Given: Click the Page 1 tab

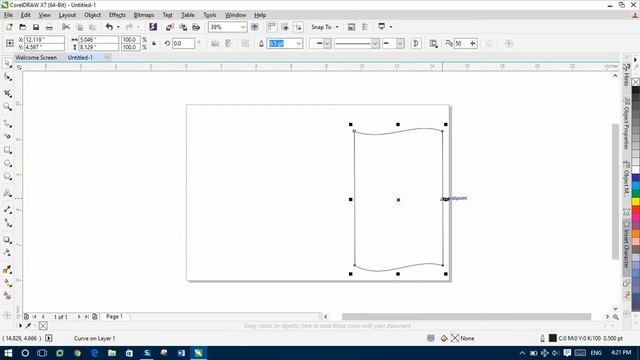Looking at the screenshot, I should pos(114,317).
